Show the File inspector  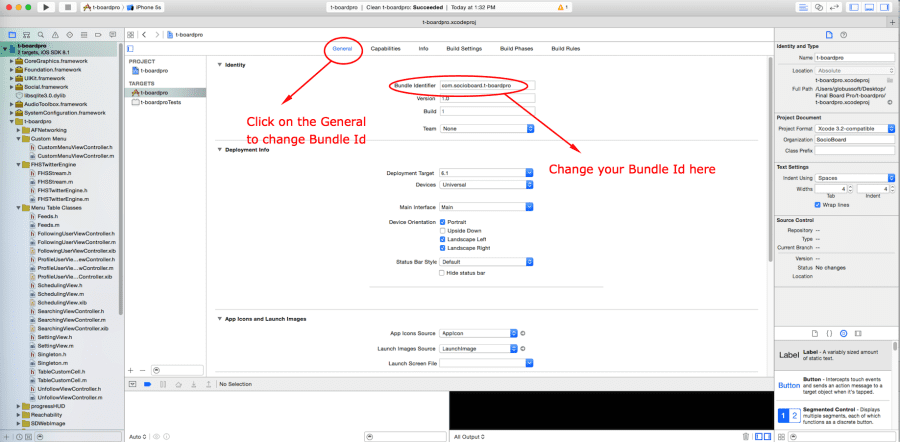(x=829, y=34)
